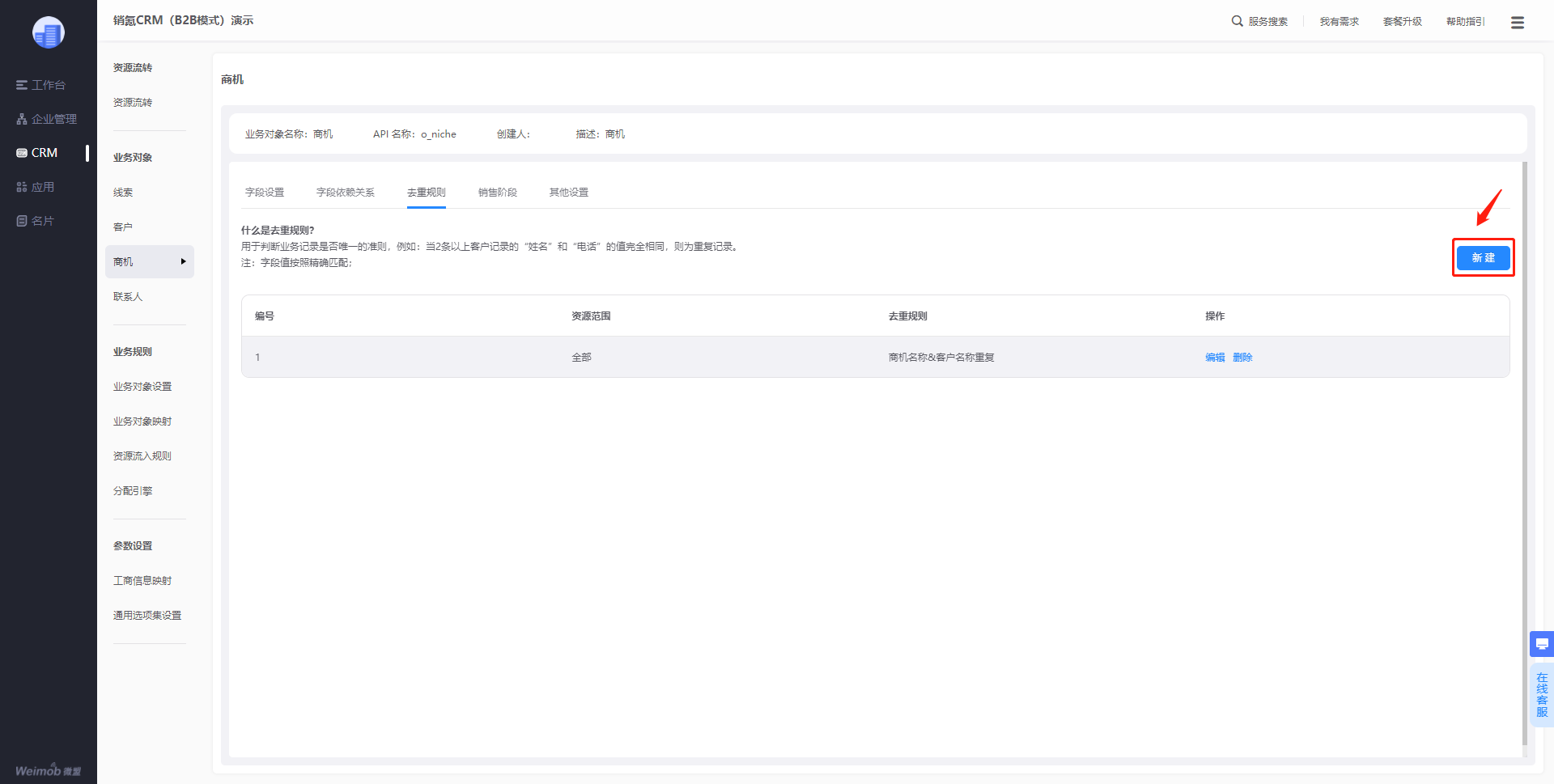Click the rule text 商机名称&客户名称重复
The image size is (1554, 784).
(941, 358)
